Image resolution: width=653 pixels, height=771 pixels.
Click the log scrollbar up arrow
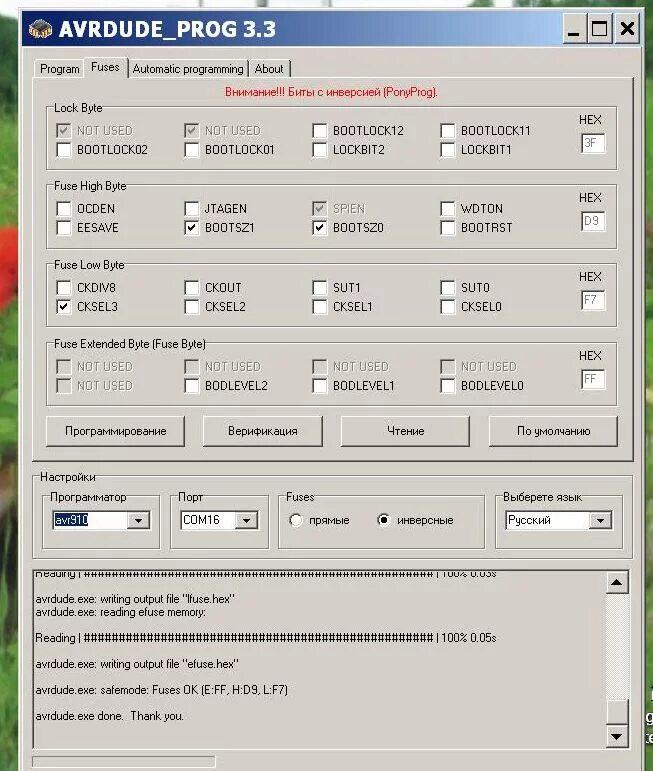[617, 583]
